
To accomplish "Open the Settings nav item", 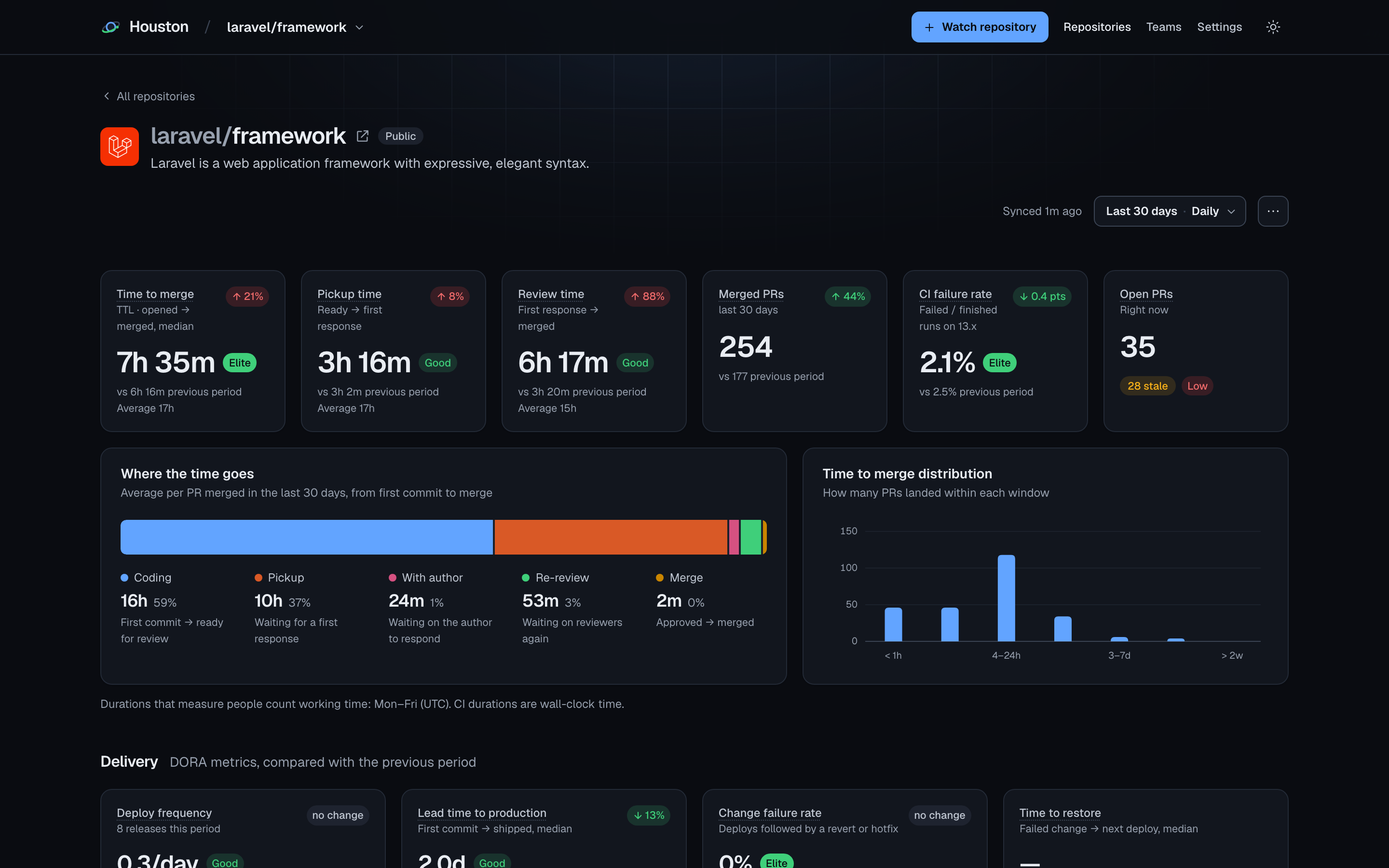I will [1219, 27].
